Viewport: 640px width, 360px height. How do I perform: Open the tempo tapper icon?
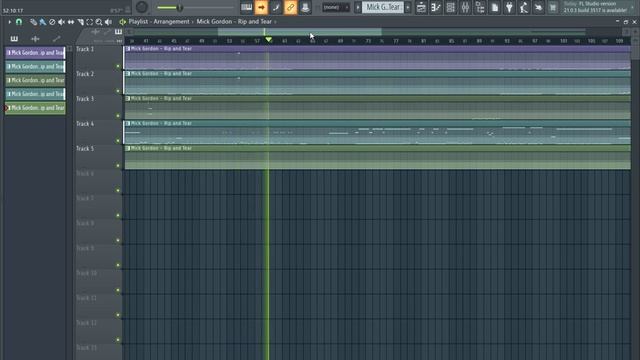524,7
